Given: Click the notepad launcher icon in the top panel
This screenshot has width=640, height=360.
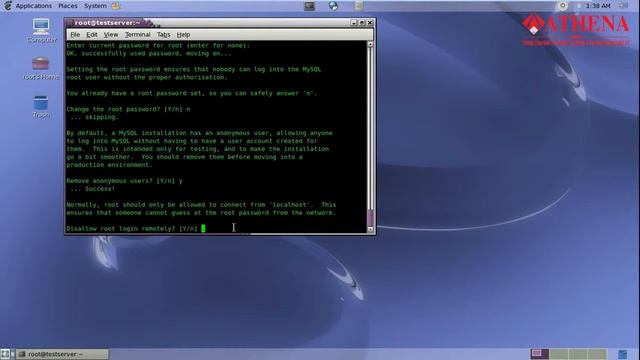Looking at the screenshot, I should tap(358, 6).
